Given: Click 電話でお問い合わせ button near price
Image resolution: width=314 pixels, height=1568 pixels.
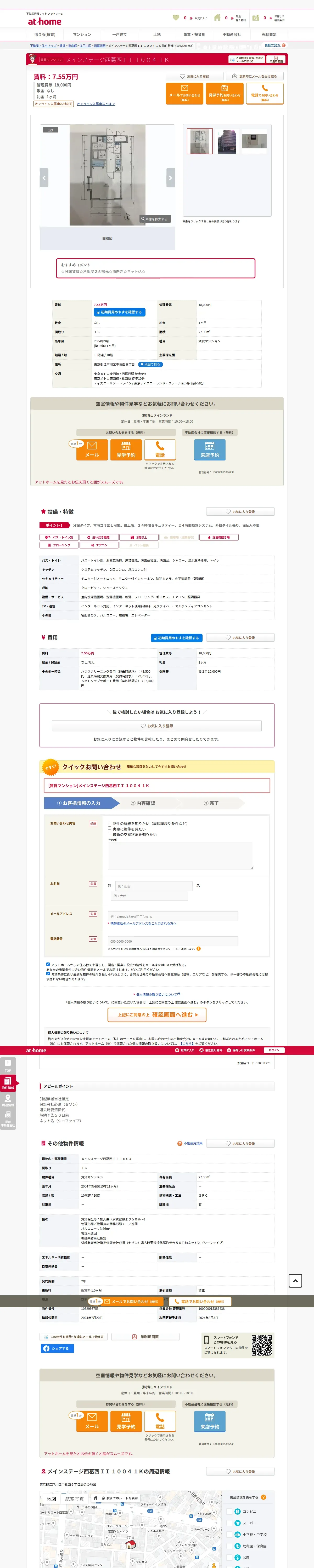Looking at the screenshot, I should (265, 94).
